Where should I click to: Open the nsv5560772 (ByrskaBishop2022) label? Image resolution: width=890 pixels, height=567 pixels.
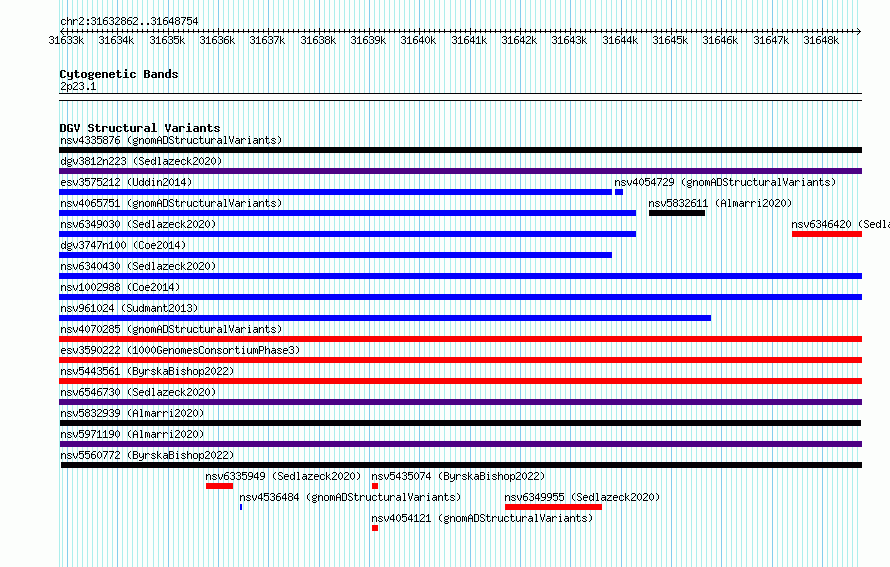tap(147, 455)
